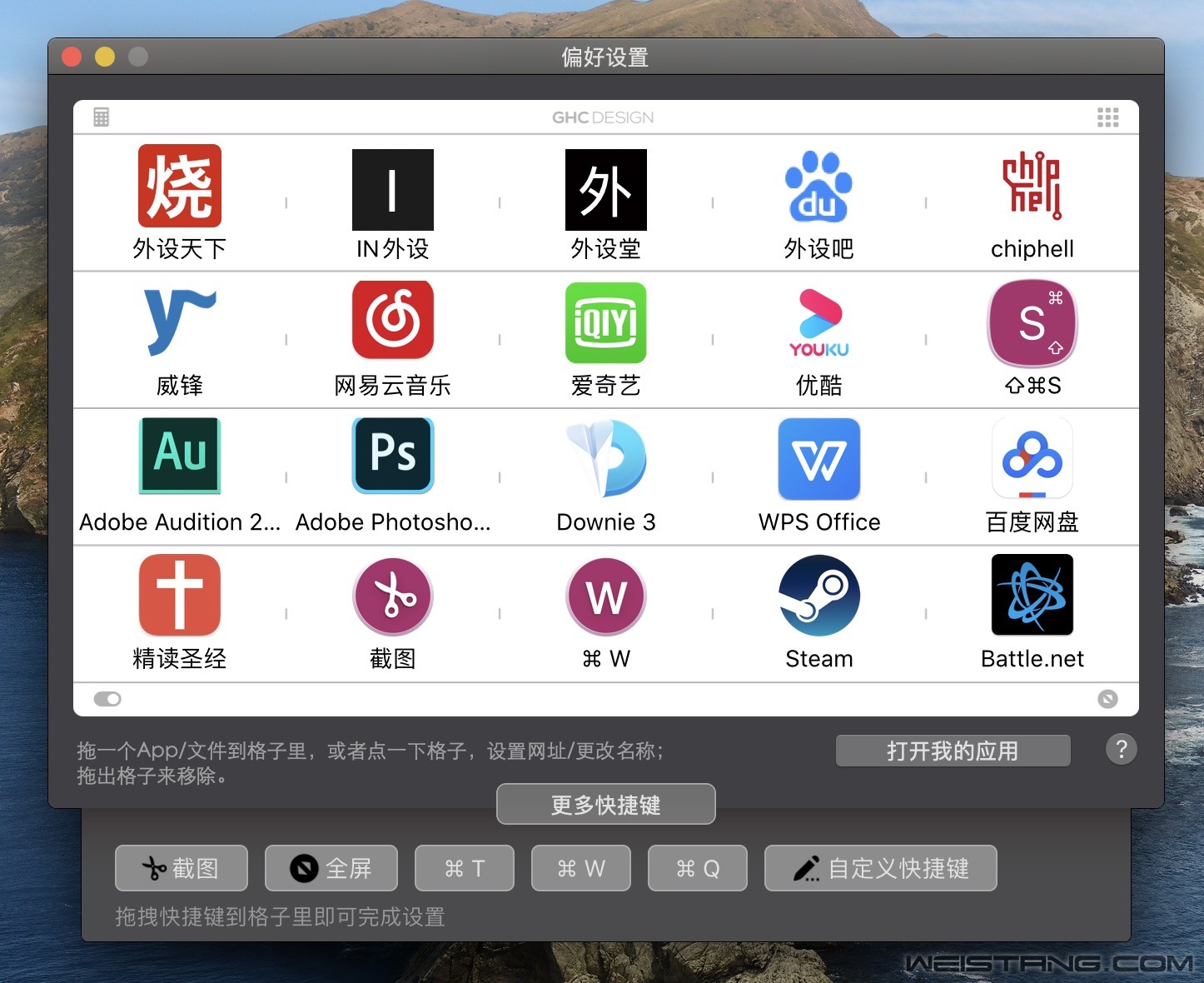1204x983 pixels.
Task: Open 百度网盘 cloud icon
Action: pyautogui.click(x=1032, y=458)
